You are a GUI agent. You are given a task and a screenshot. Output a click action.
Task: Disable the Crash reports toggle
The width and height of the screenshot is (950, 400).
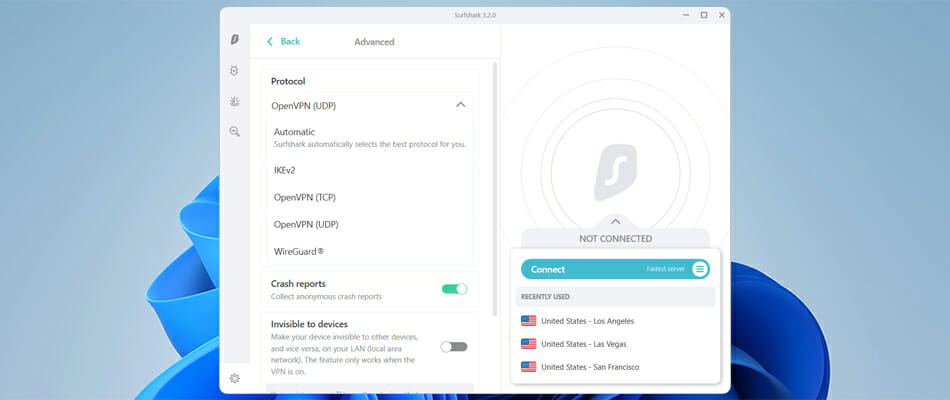pos(454,289)
